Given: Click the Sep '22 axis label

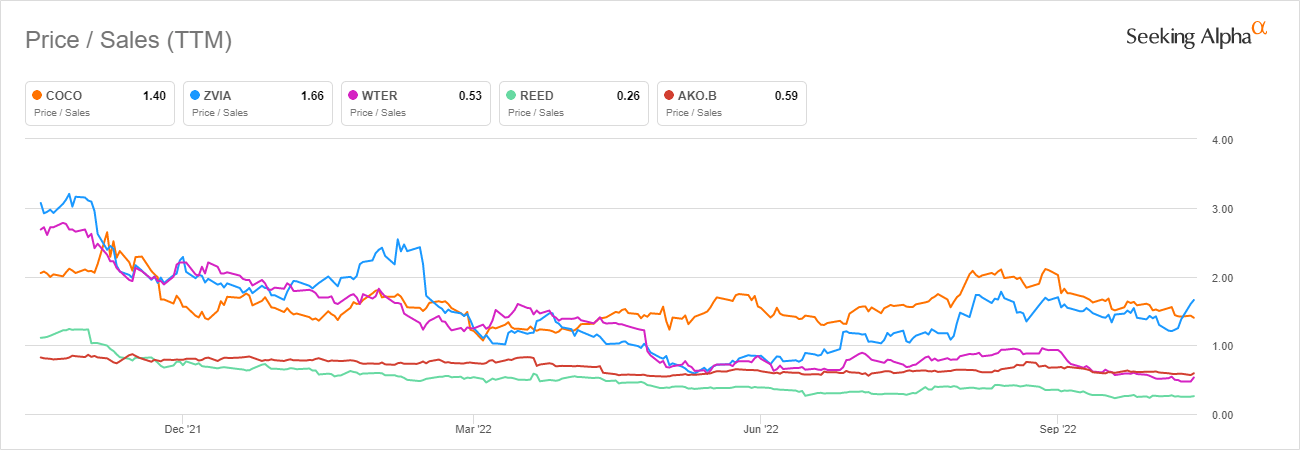Looking at the screenshot, I should 1057,430.
